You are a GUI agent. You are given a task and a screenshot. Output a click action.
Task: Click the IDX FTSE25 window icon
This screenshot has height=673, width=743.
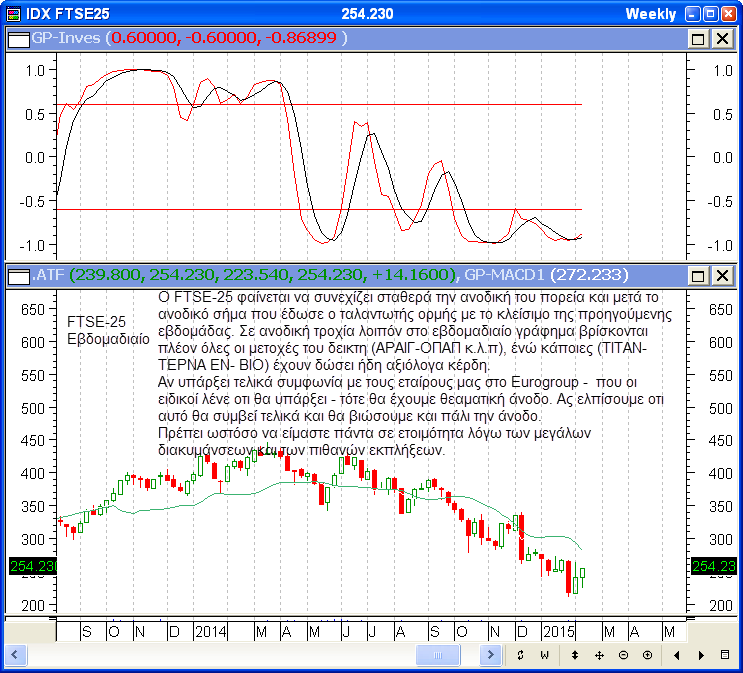point(14,14)
